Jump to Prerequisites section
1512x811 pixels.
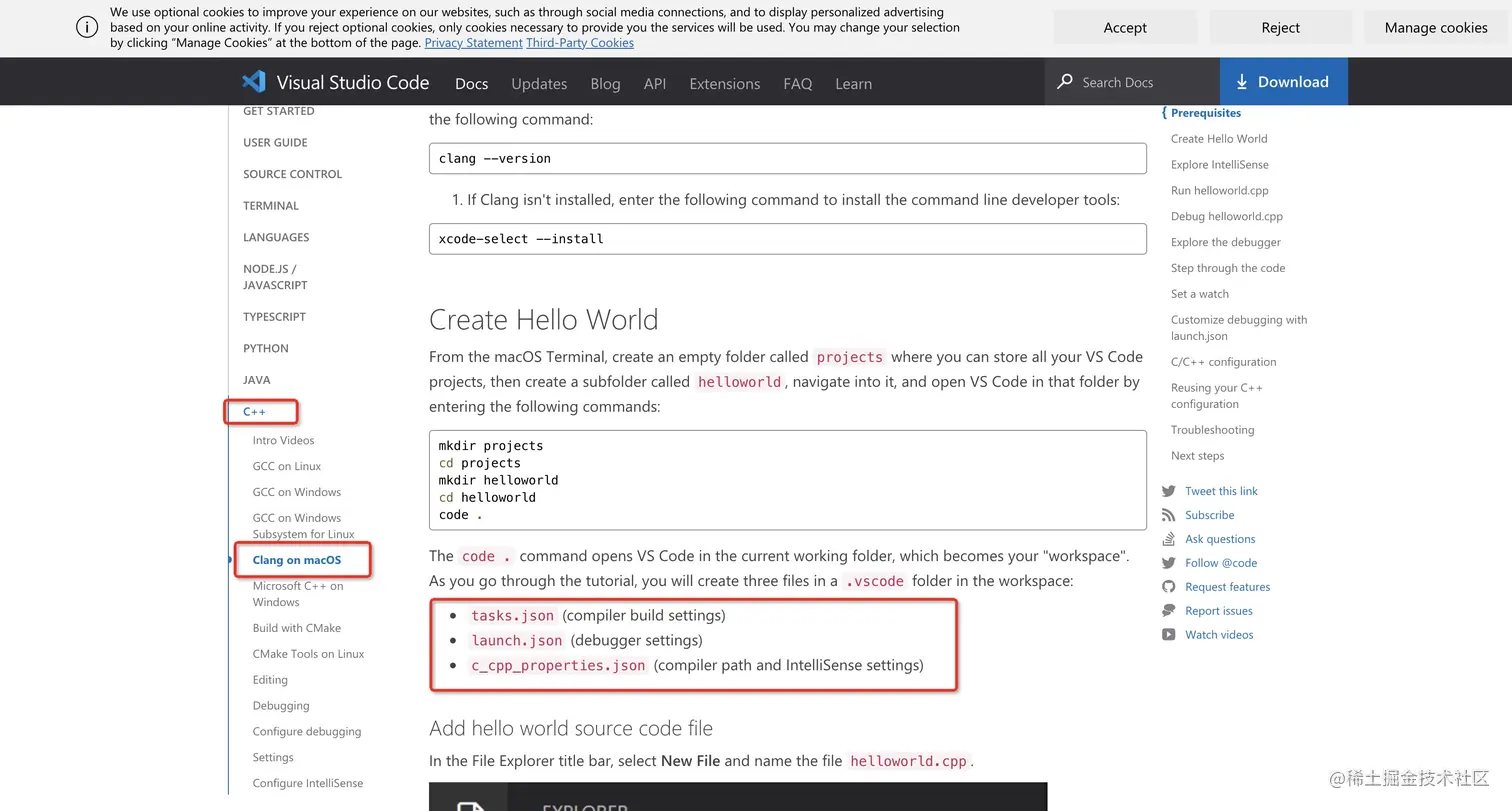(1206, 113)
